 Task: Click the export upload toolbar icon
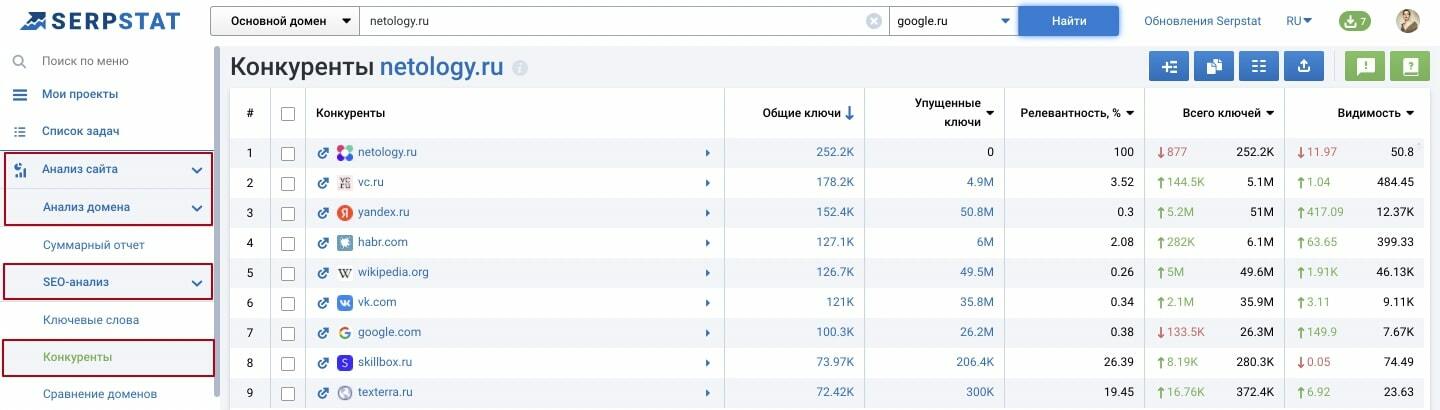point(1304,66)
